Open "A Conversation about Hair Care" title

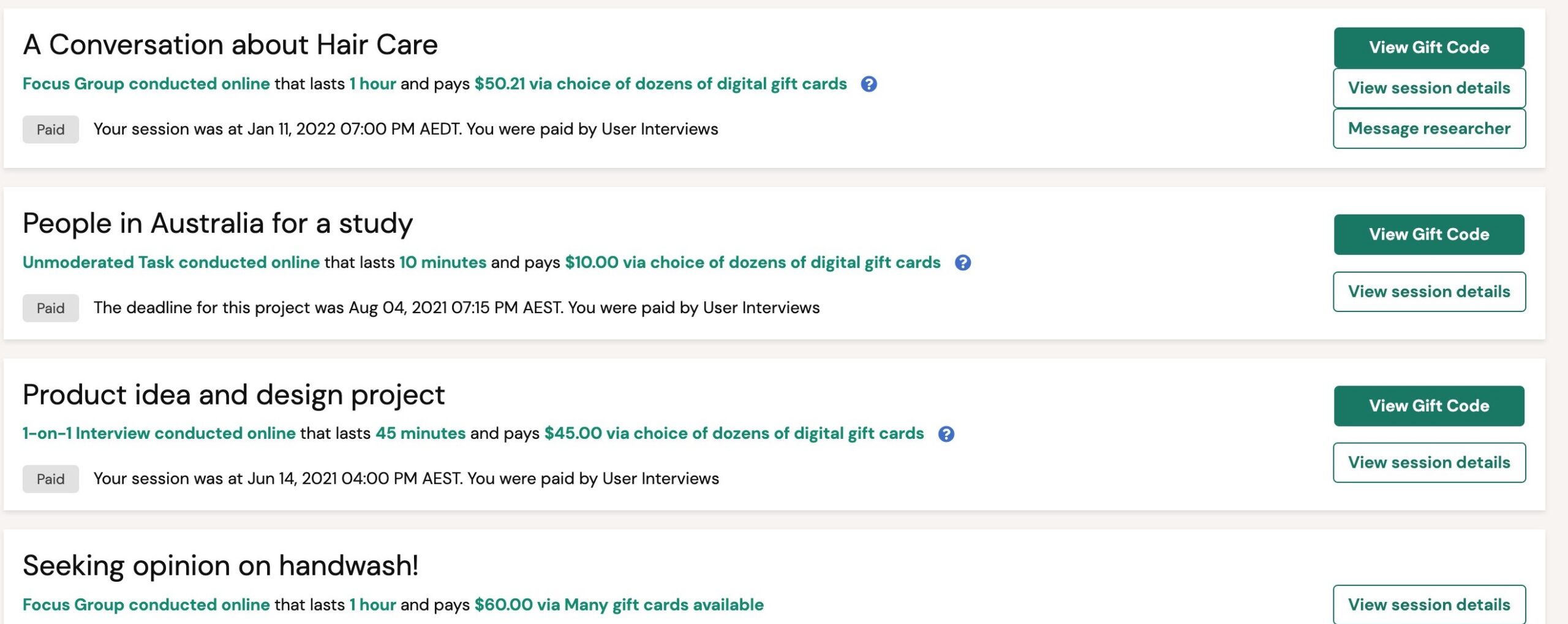[x=230, y=45]
